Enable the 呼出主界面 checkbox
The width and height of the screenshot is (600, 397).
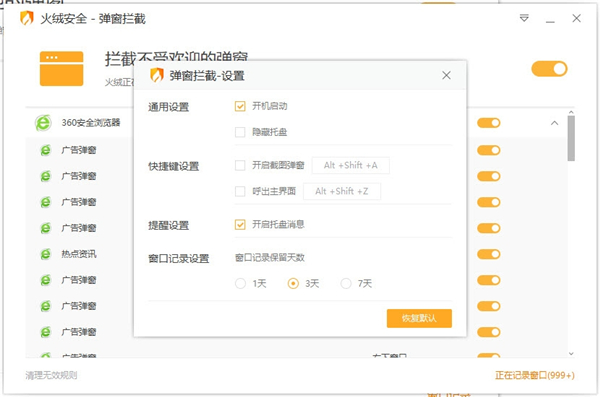pyautogui.click(x=240, y=191)
